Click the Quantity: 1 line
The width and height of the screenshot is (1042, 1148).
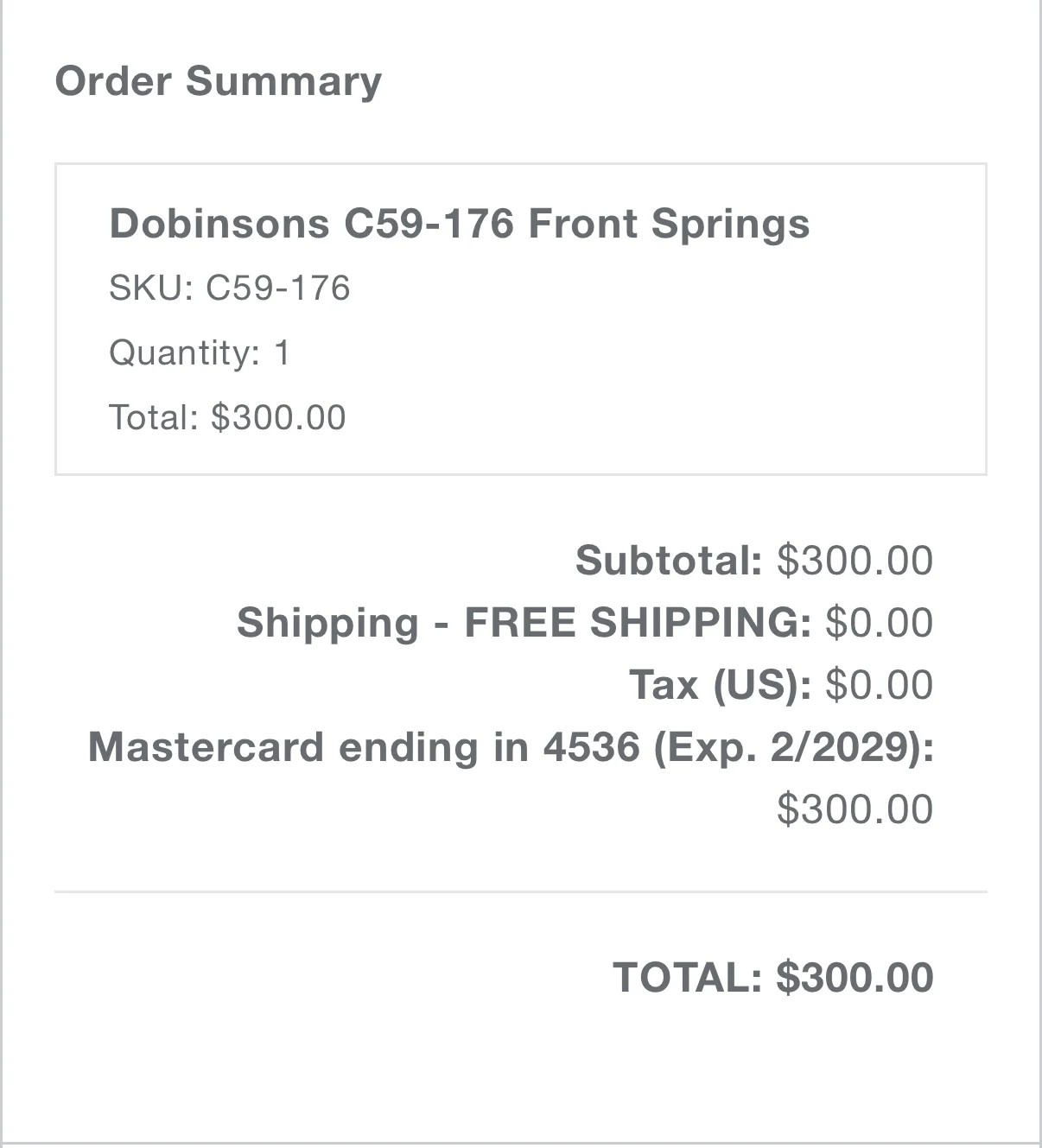coord(199,352)
